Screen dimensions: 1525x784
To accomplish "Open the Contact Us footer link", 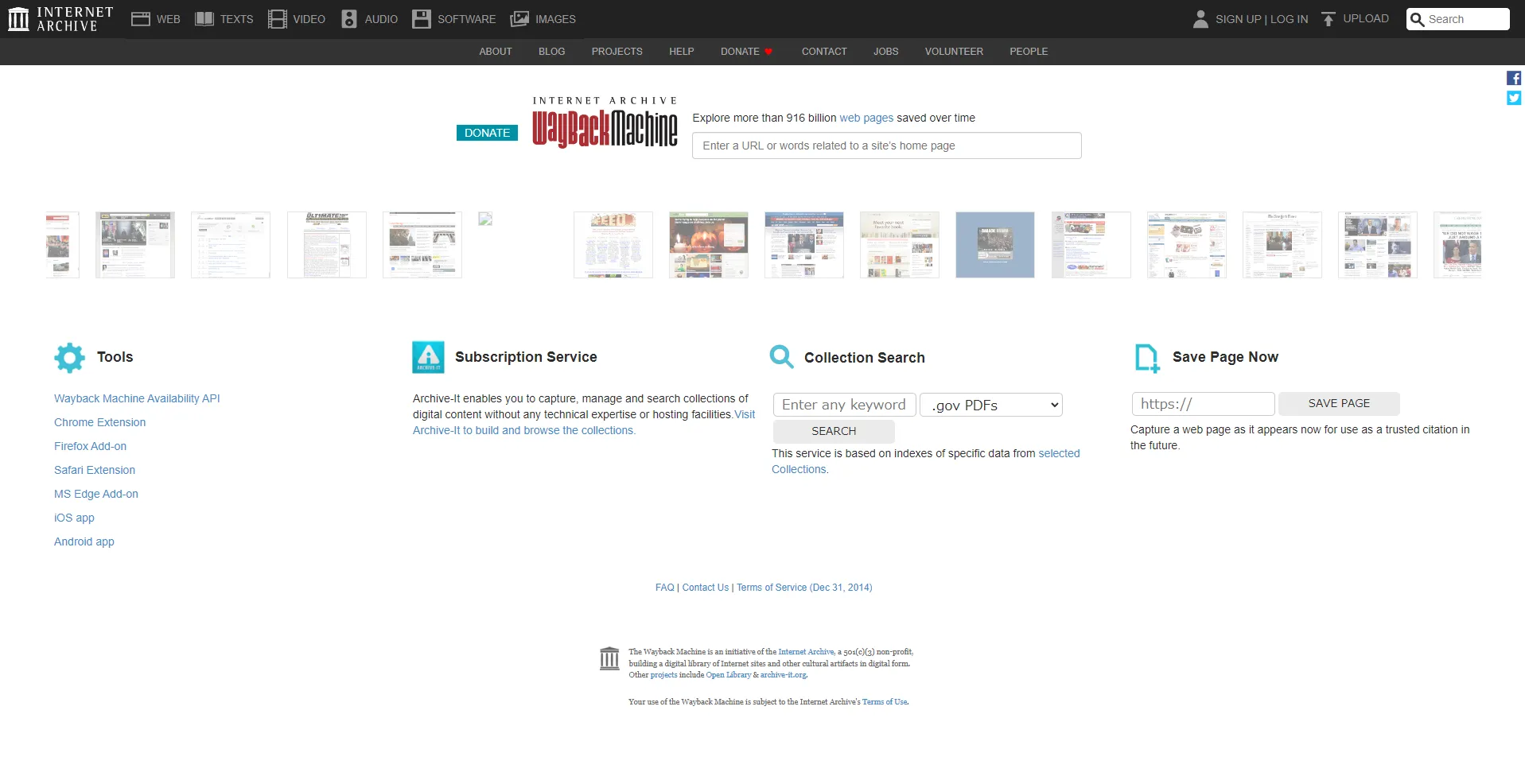I will (x=706, y=588).
